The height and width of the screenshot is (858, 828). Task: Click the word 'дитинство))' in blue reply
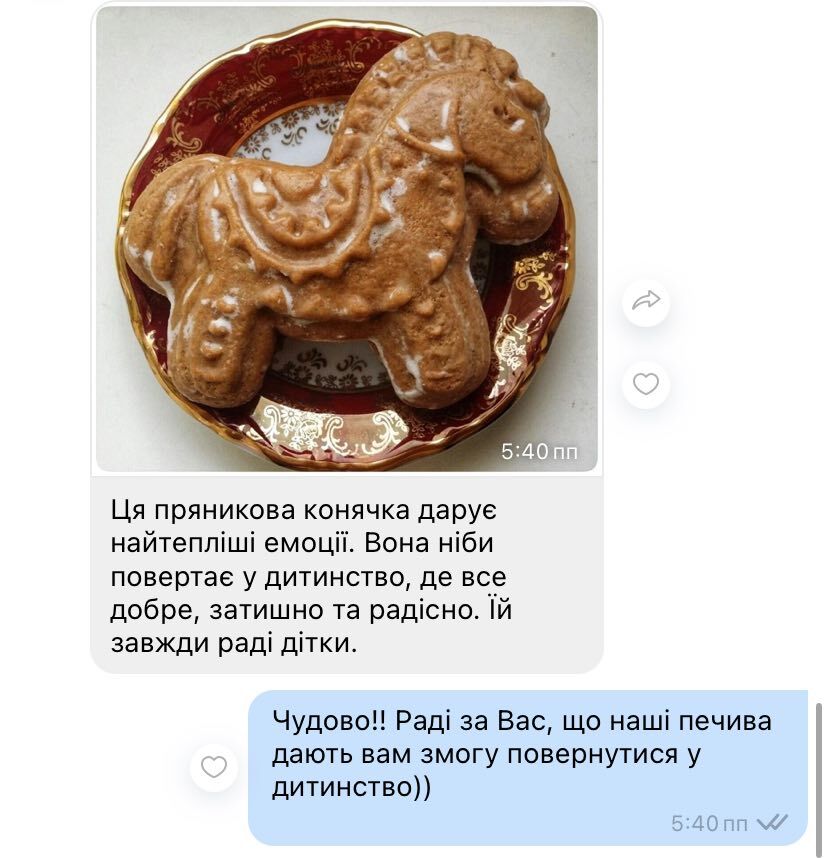click(x=351, y=787)
